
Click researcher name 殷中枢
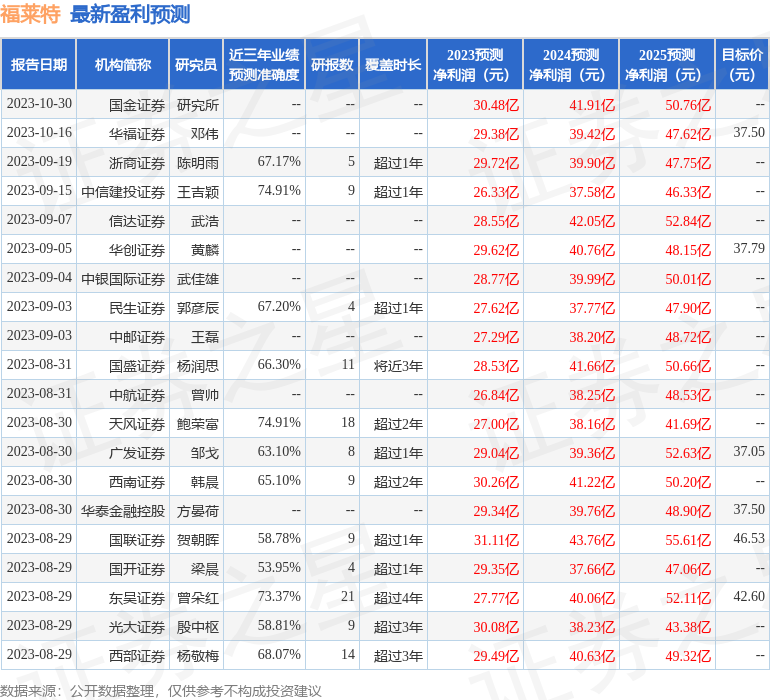(x=198, y=627)
